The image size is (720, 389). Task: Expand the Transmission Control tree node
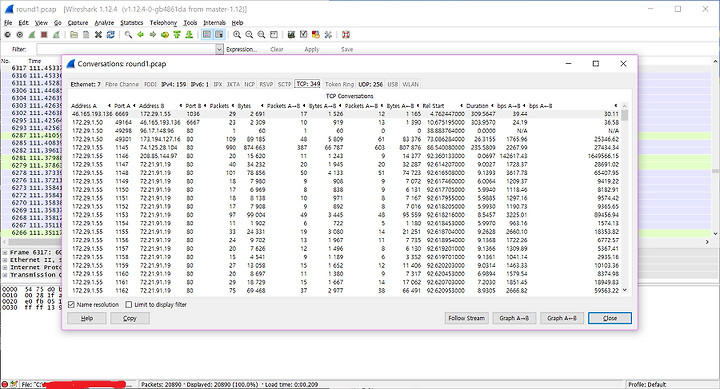tap(5, 275)
